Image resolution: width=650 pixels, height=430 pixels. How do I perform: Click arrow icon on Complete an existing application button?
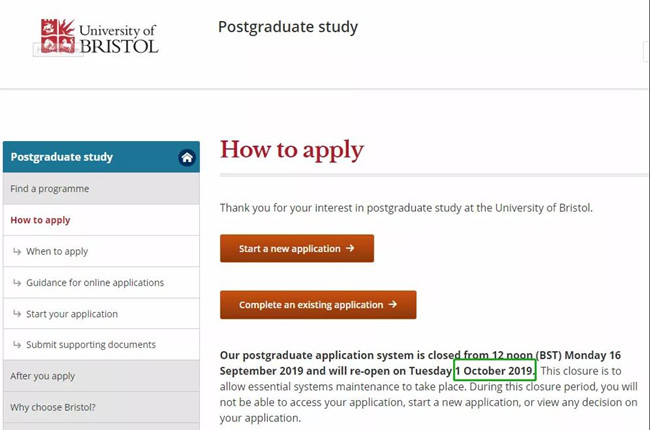(393, 304)
